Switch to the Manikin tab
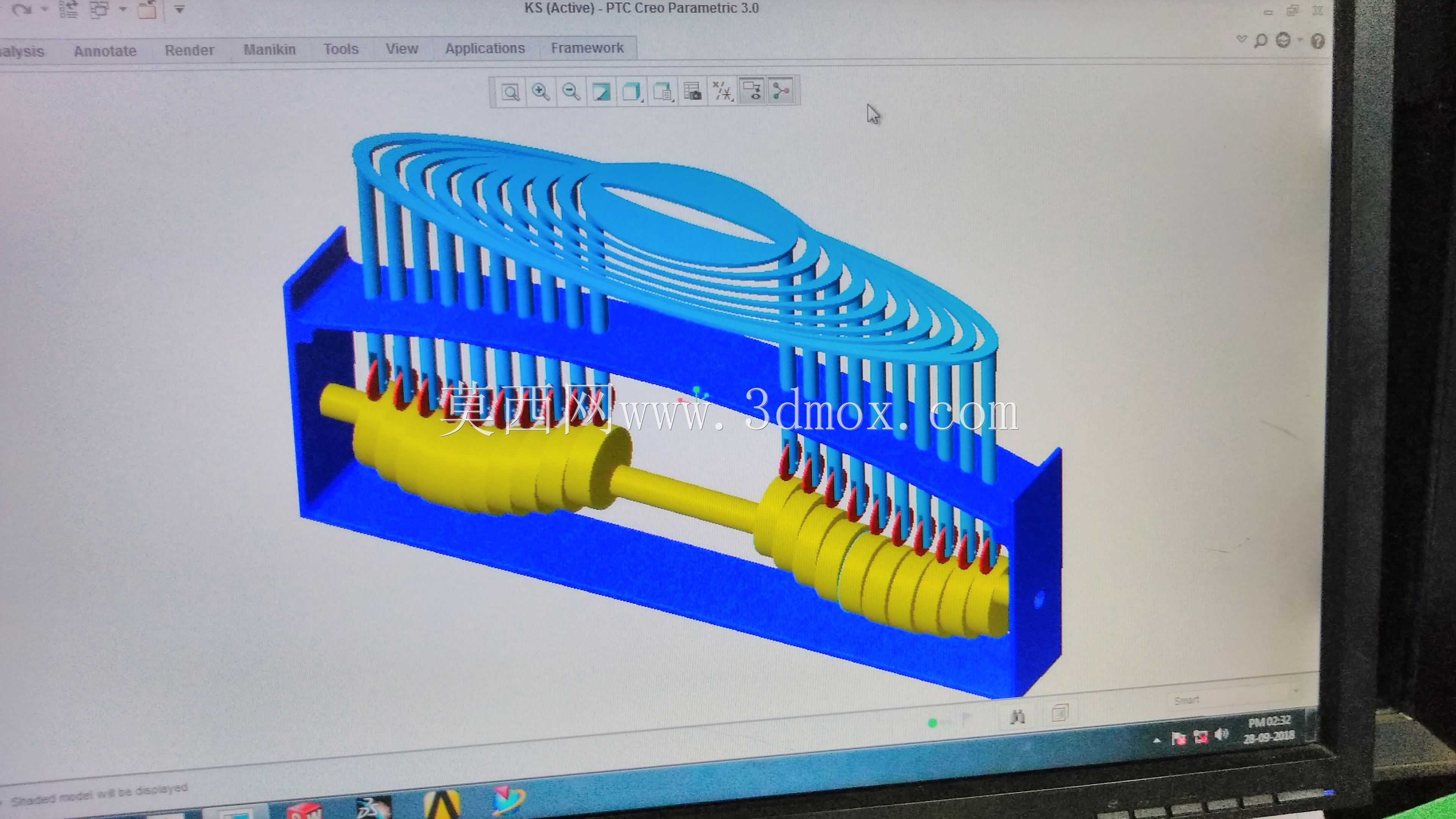Image resolution: width=1456 pixels, height=819 pixels. point(270,50)
